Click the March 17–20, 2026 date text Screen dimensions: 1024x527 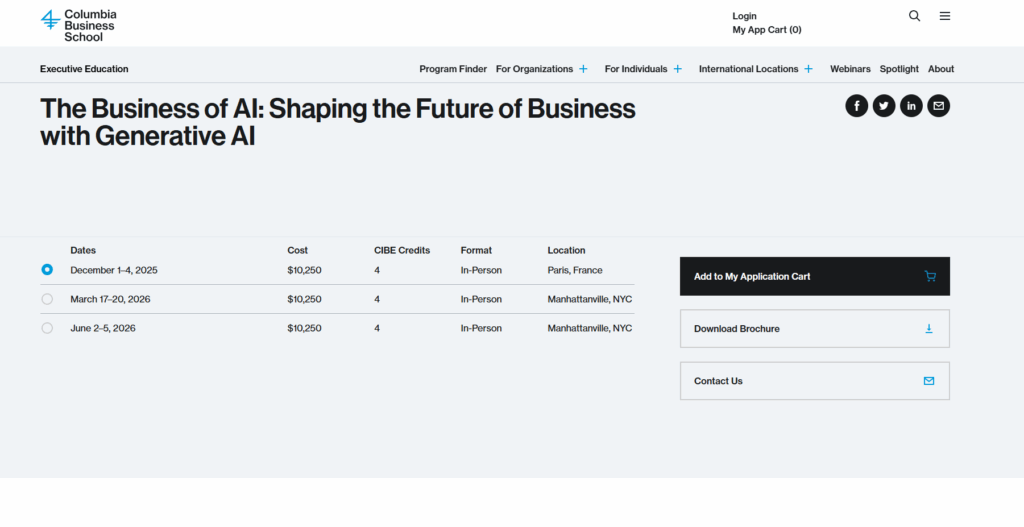coord(110,299)
